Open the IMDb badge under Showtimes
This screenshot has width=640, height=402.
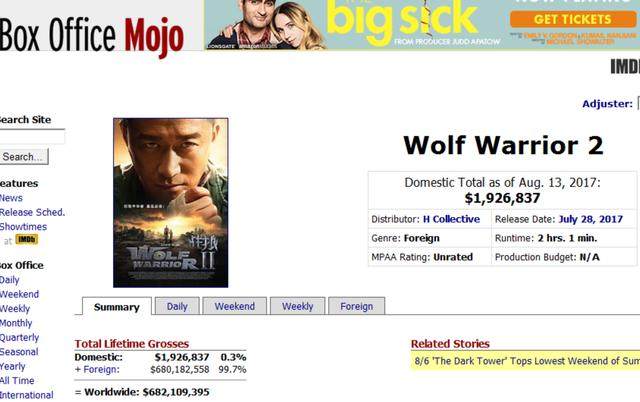pyautogui.click(x=27, y=240)
